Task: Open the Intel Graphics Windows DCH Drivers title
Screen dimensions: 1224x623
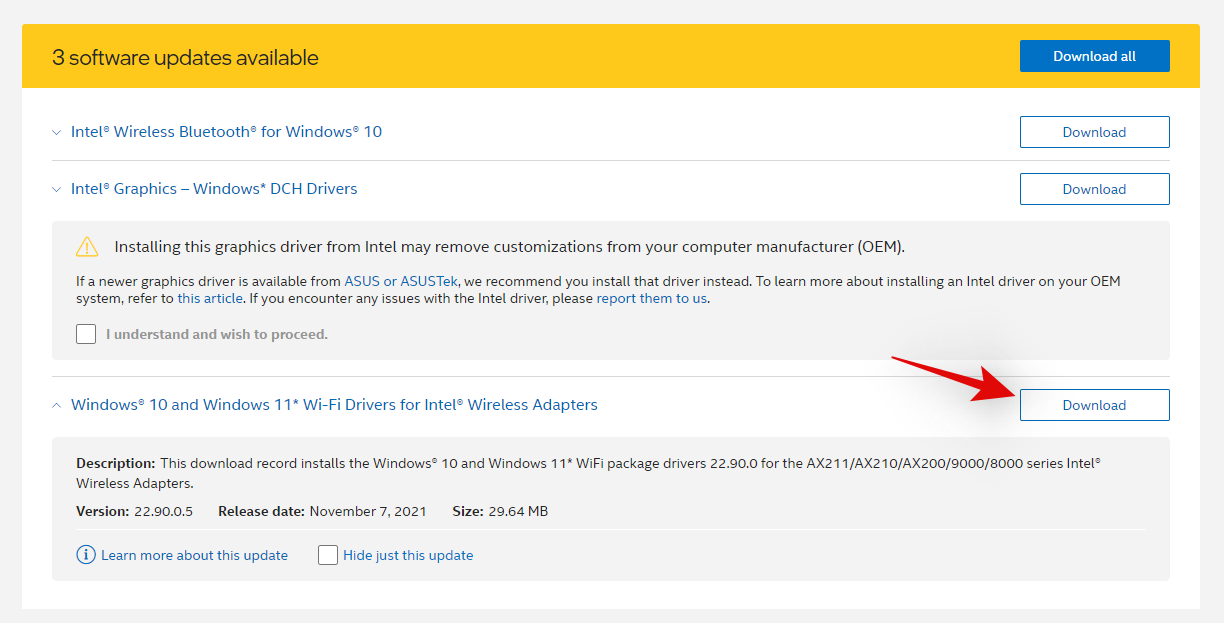Action: click(213, 188)
